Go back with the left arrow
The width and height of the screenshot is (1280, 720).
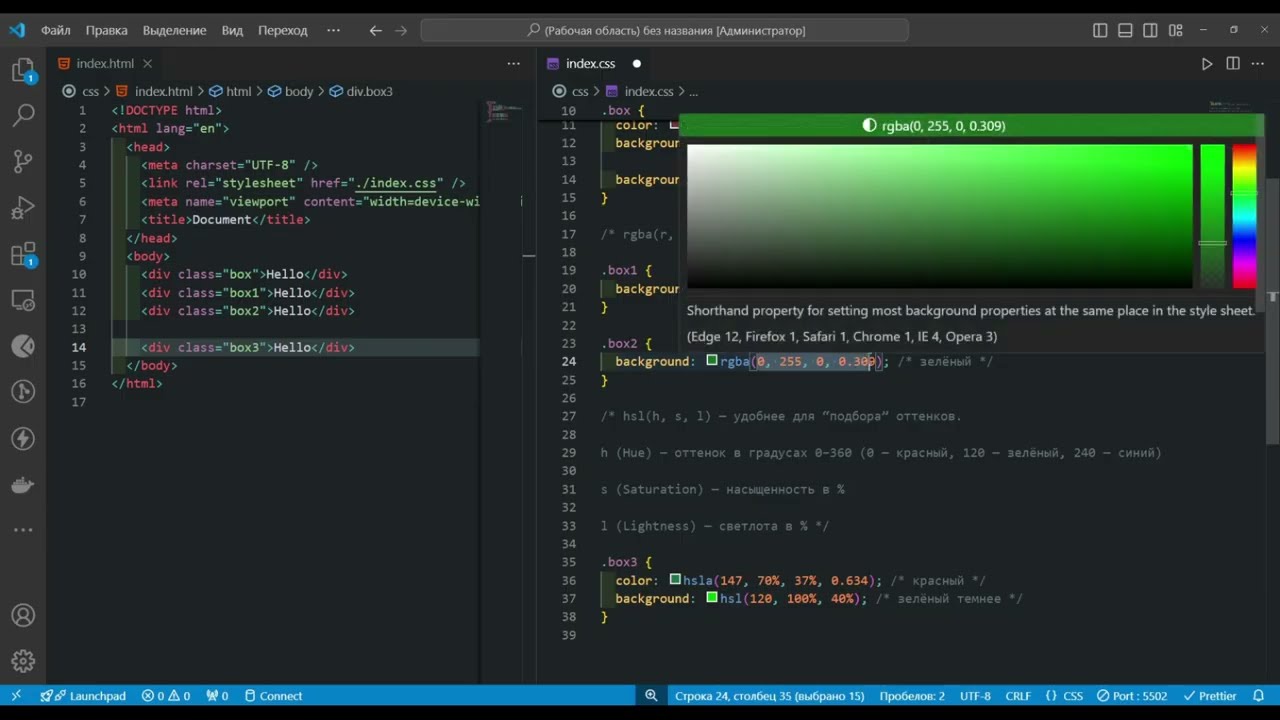coord(375,31)
